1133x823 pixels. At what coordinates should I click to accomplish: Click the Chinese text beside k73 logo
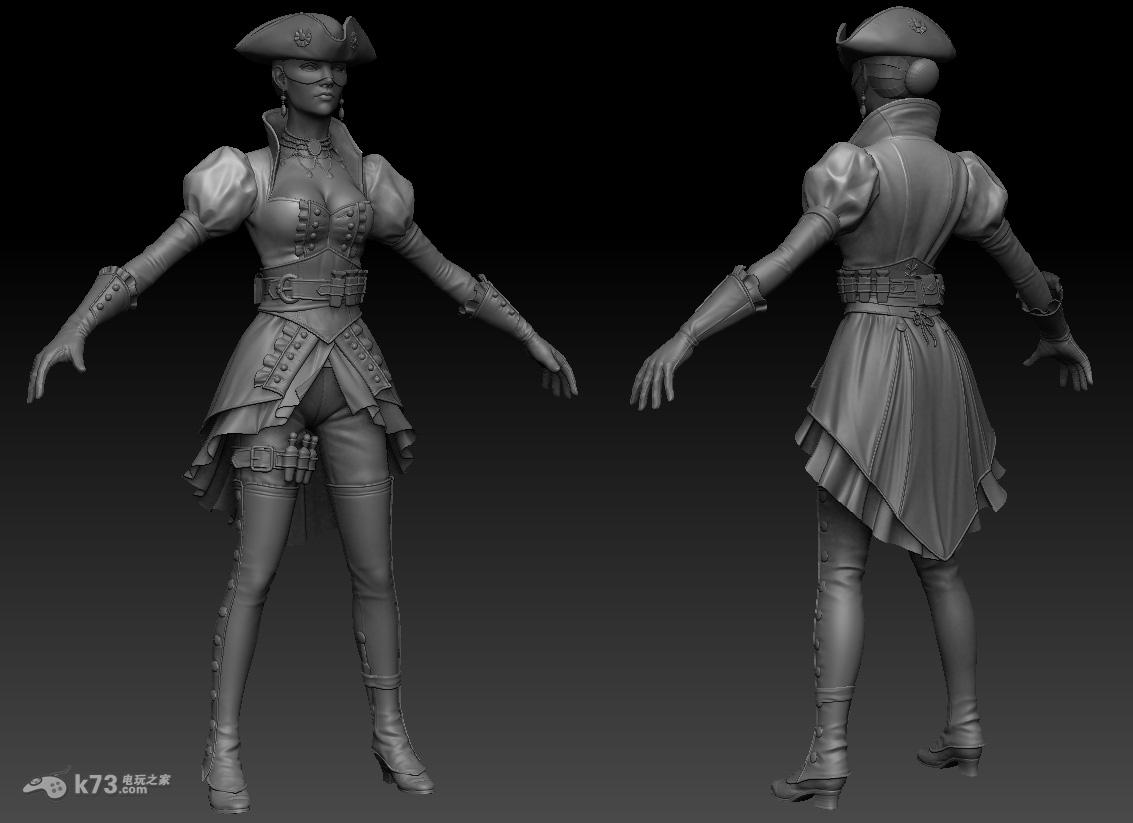pyautogui.click(x=148, y=777)
